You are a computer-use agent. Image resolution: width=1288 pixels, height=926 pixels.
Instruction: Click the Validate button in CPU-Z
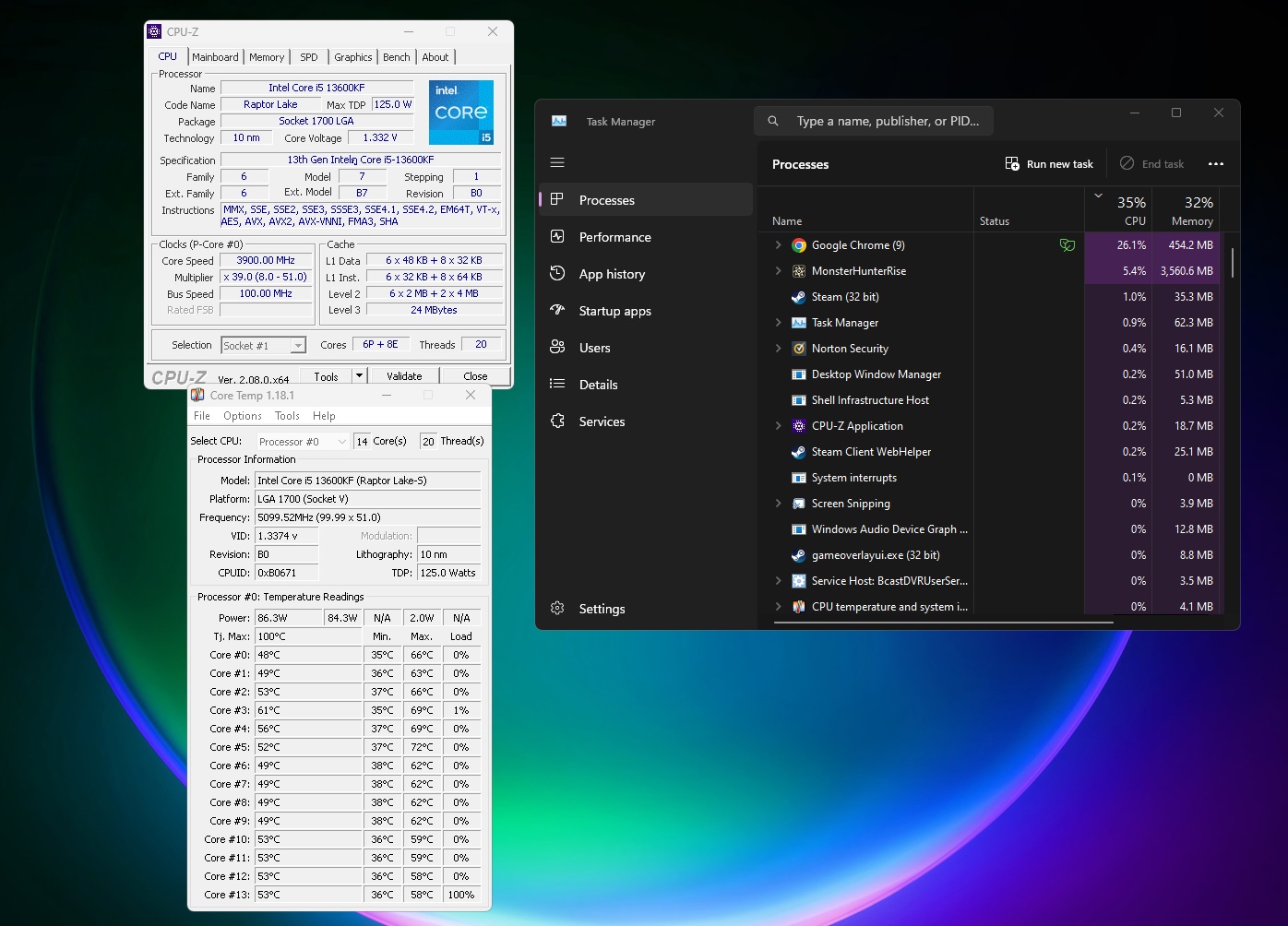[404, 376]
